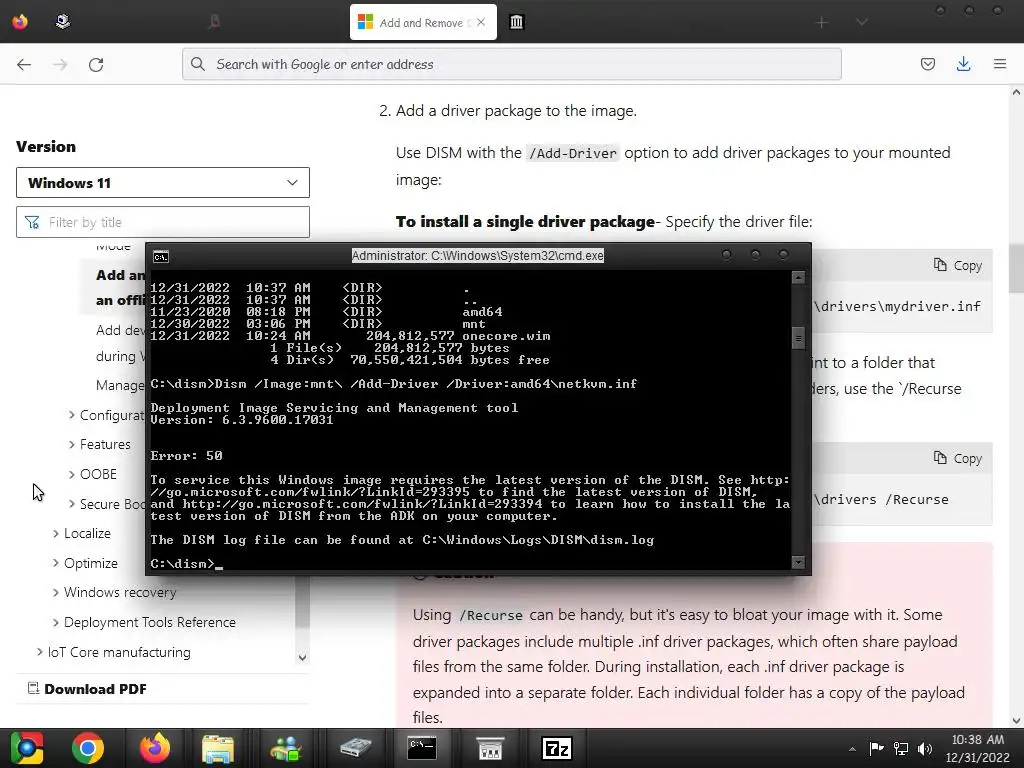The height and width of the screenshot is (768, 1024).
Task: Click 'To install a single driver package' heading
Action: [x=525, y=221]
